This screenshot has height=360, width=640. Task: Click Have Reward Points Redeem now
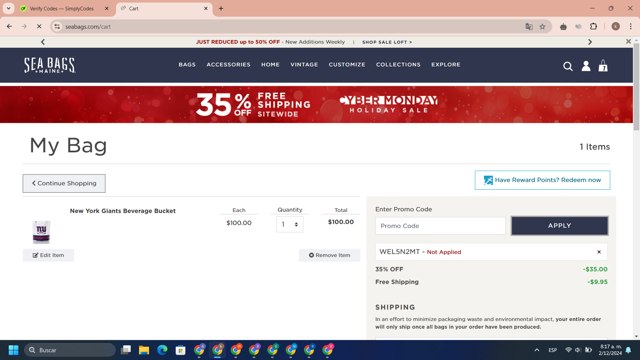pos(542,180)
